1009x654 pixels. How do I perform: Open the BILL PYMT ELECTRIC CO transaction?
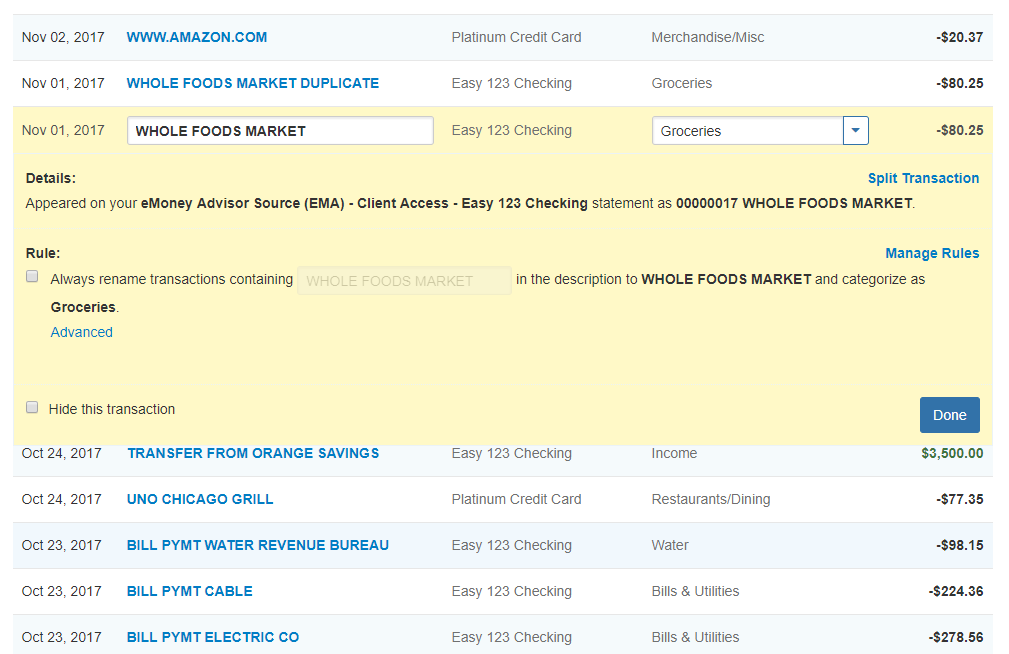point(213,637)
